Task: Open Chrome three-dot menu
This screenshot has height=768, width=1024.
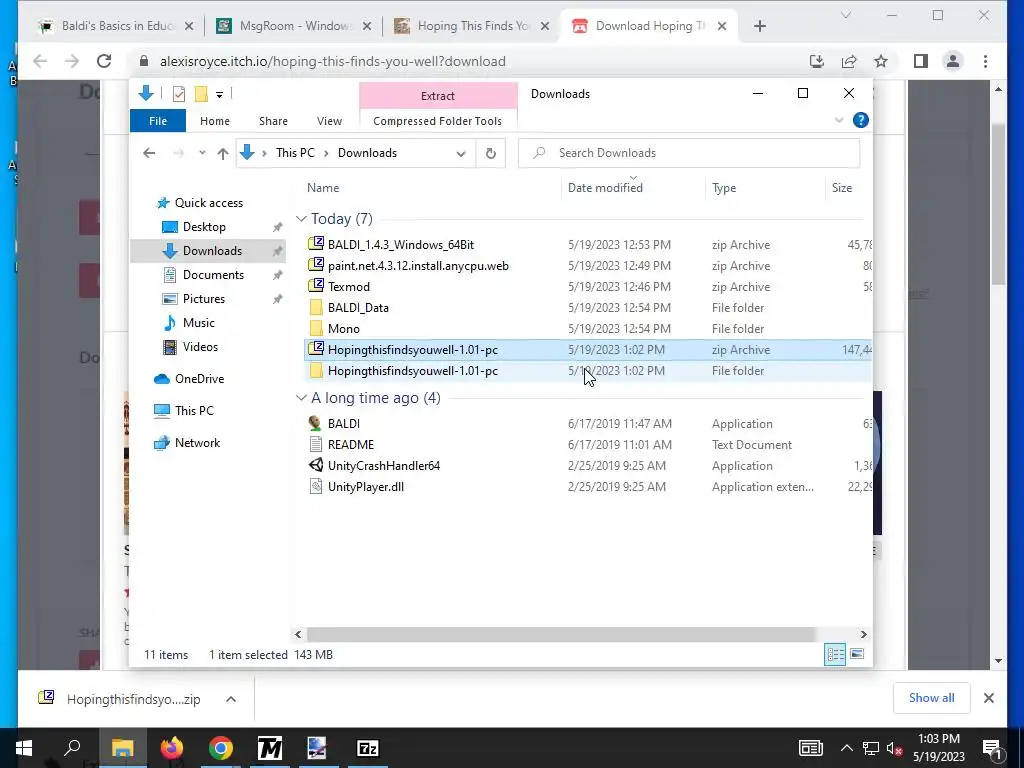Action: 985,61
